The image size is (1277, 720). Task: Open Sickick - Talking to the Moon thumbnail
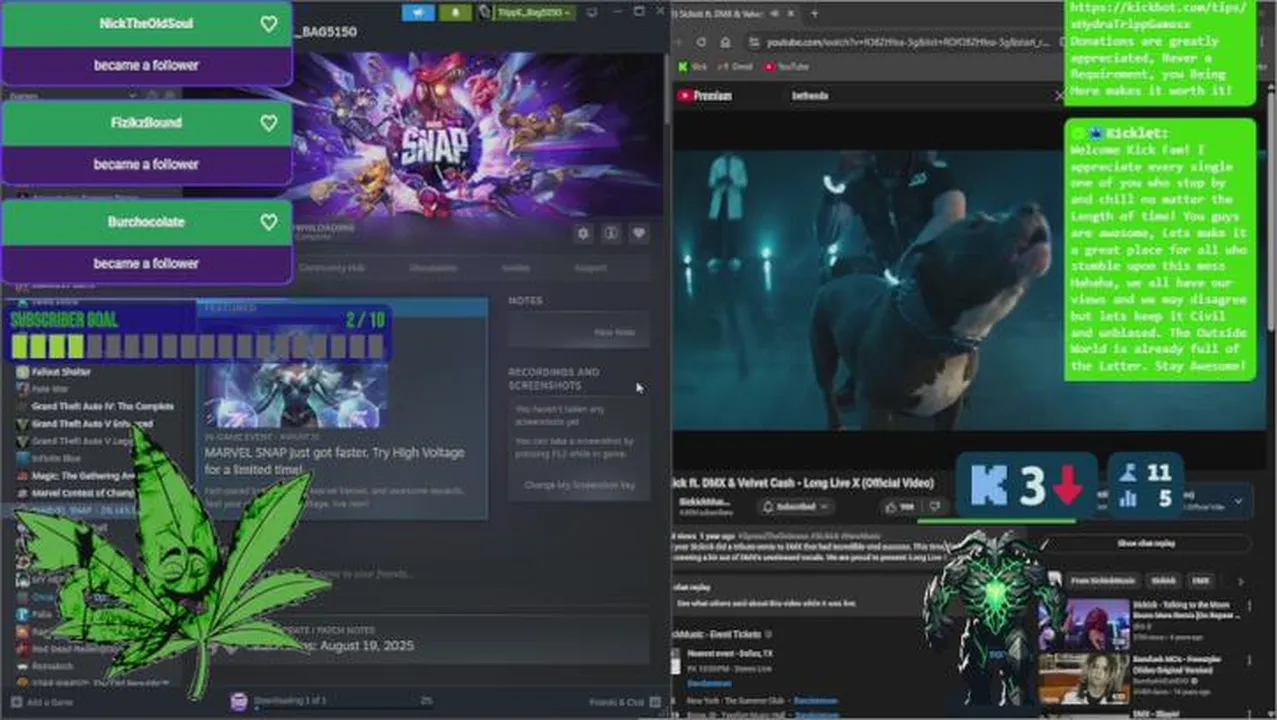coord(1085,623)
